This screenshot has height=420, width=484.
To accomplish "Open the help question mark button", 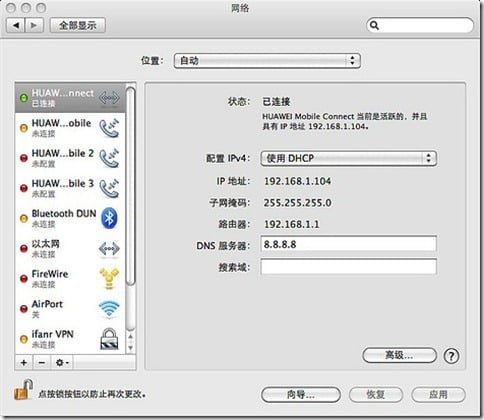I will (x=451, y=356).
